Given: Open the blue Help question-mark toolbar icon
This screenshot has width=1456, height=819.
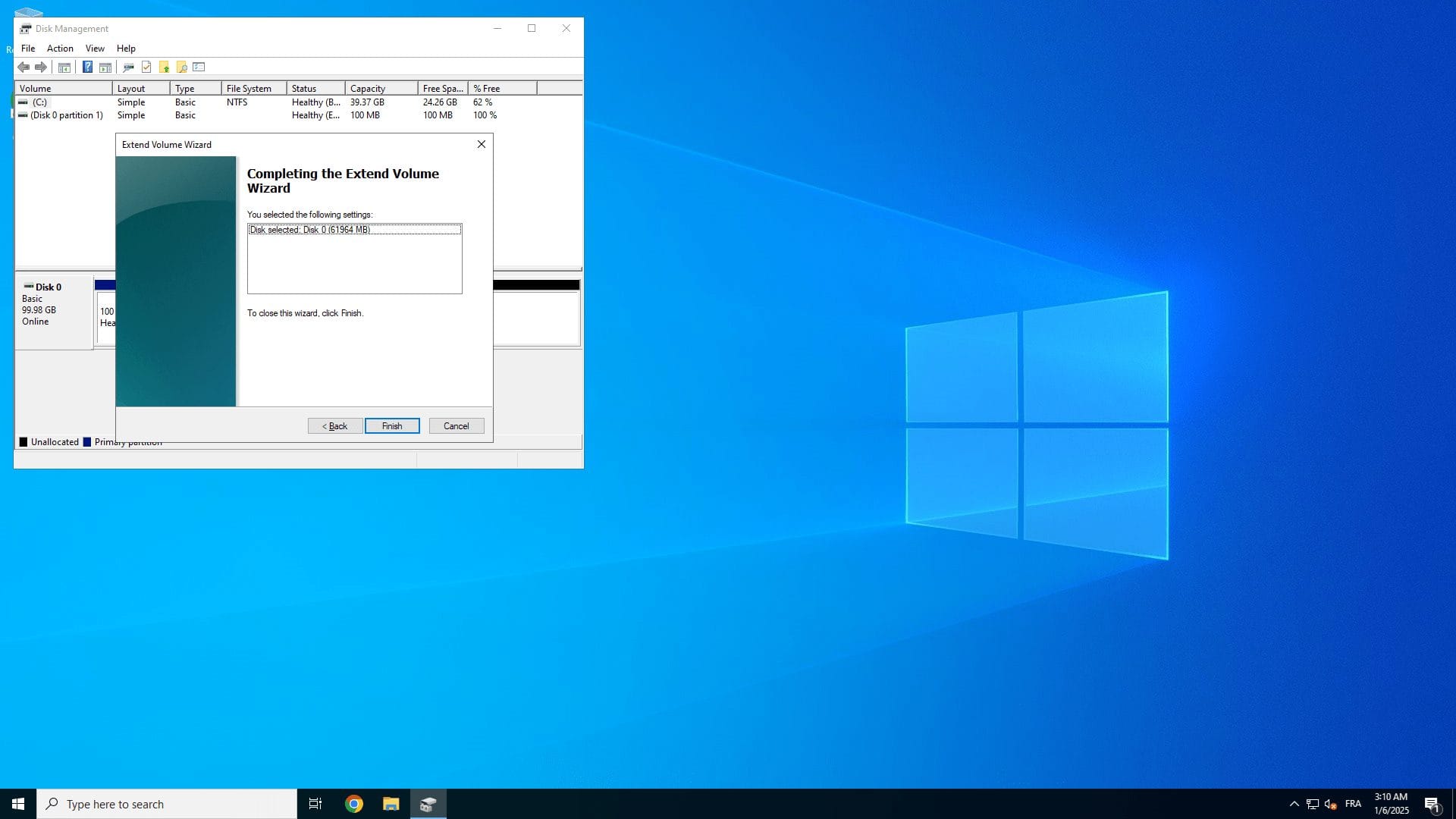Looking at the screenshot, I should (87, 67).
